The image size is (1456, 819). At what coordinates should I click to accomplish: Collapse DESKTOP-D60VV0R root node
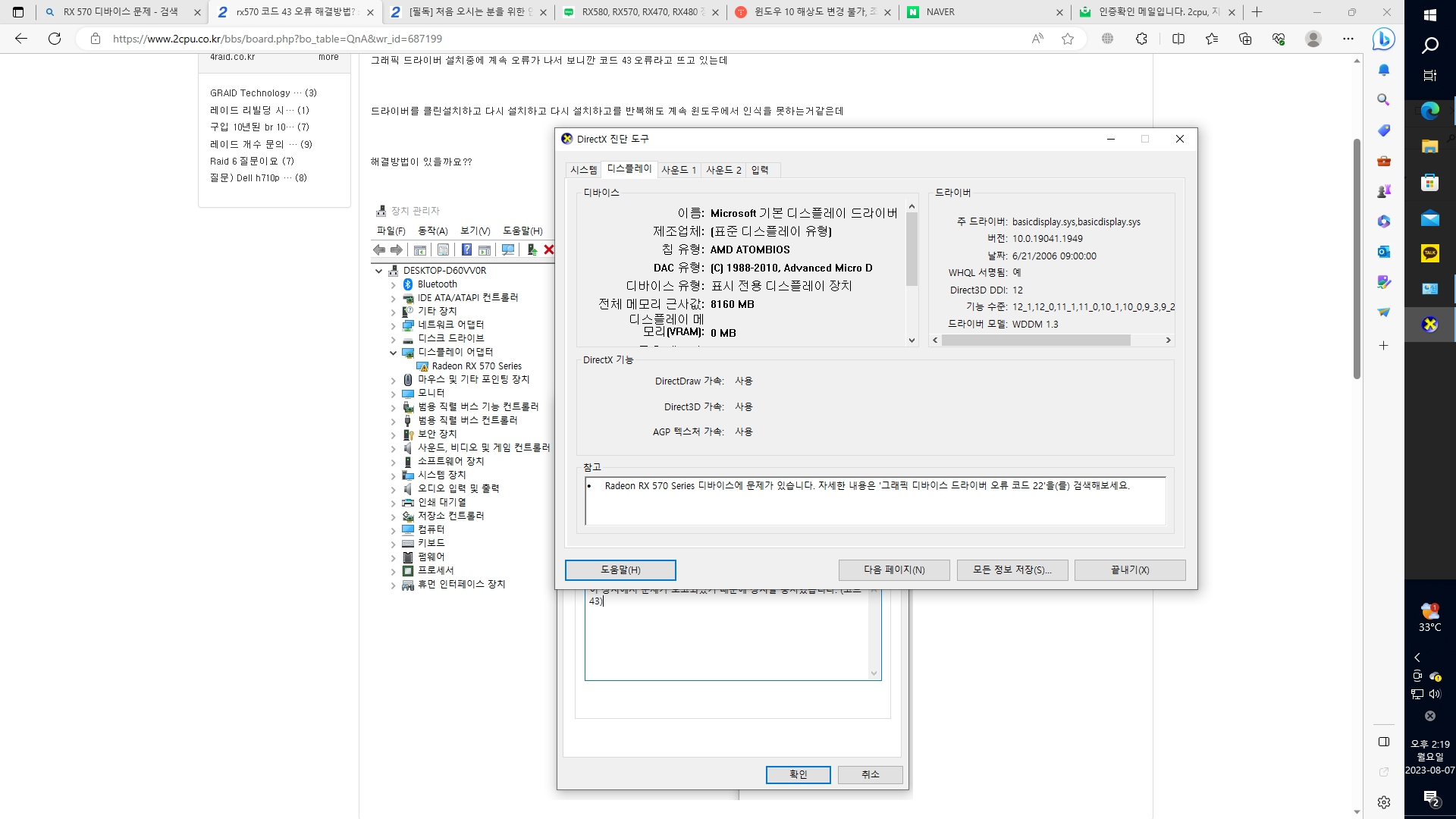[378, 271]
